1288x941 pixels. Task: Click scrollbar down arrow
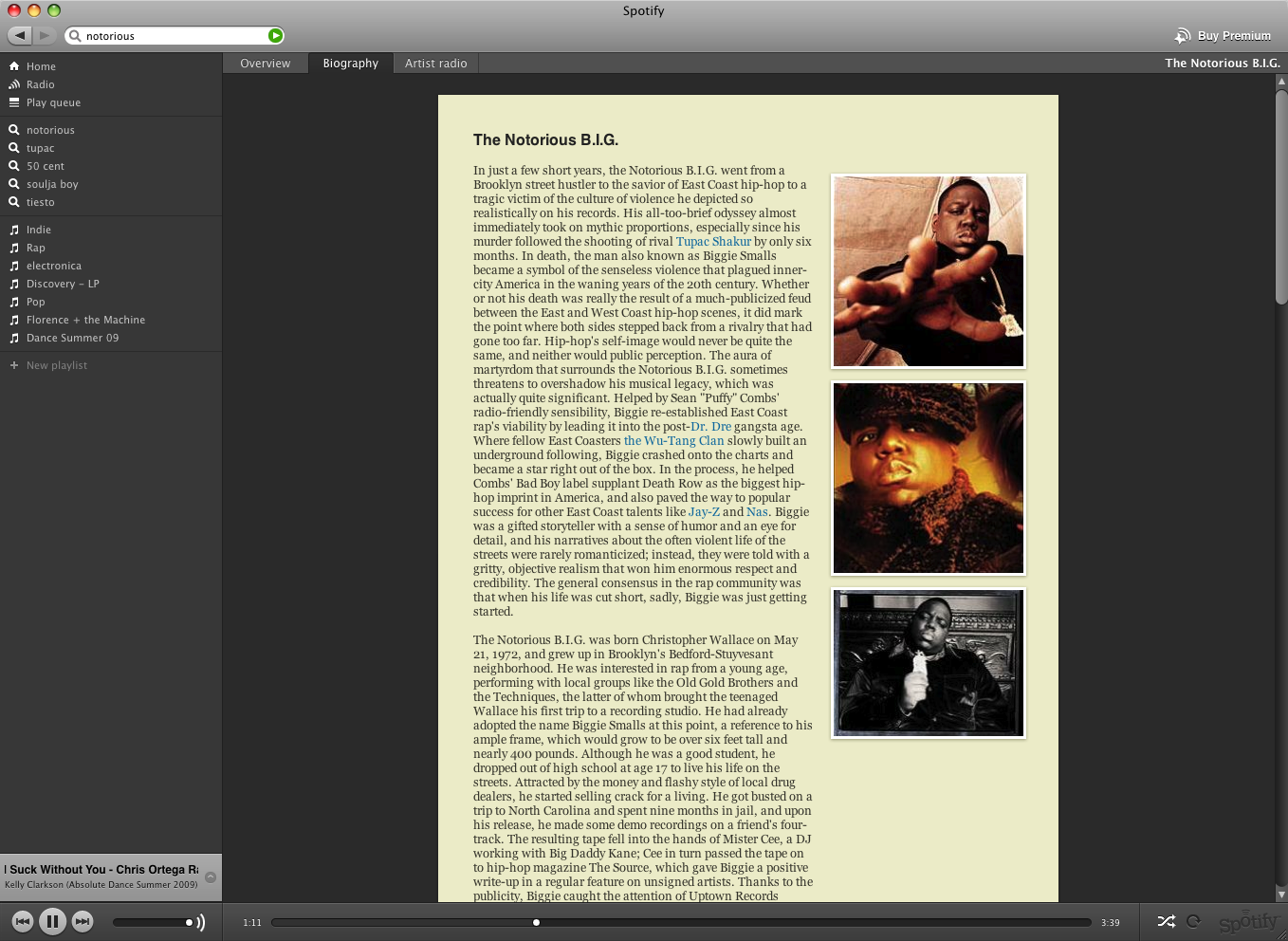1281,895
